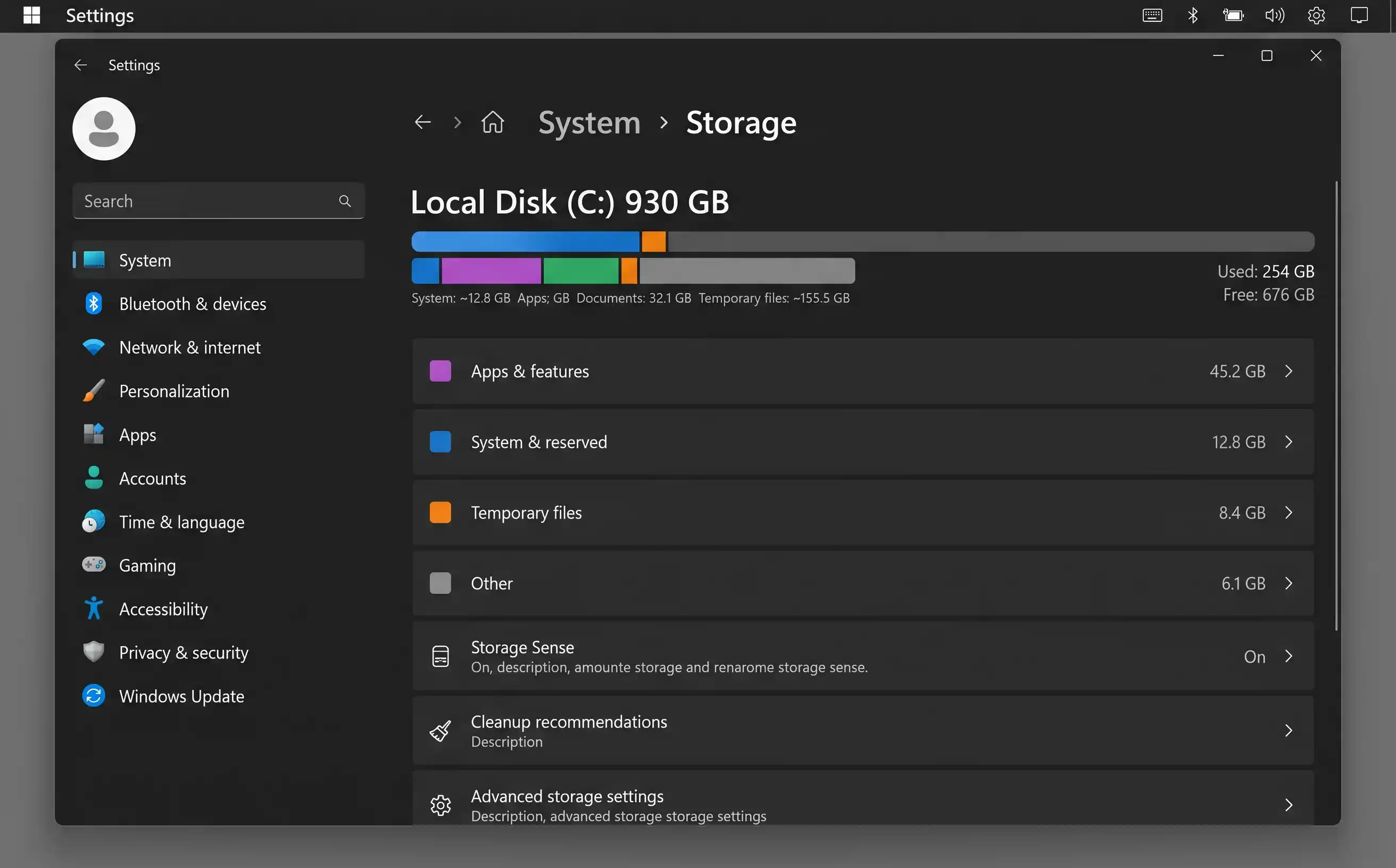Open the on-screen keyboard tray icon
Screen dimensions: 1396x868
(x=1152, y=15)
